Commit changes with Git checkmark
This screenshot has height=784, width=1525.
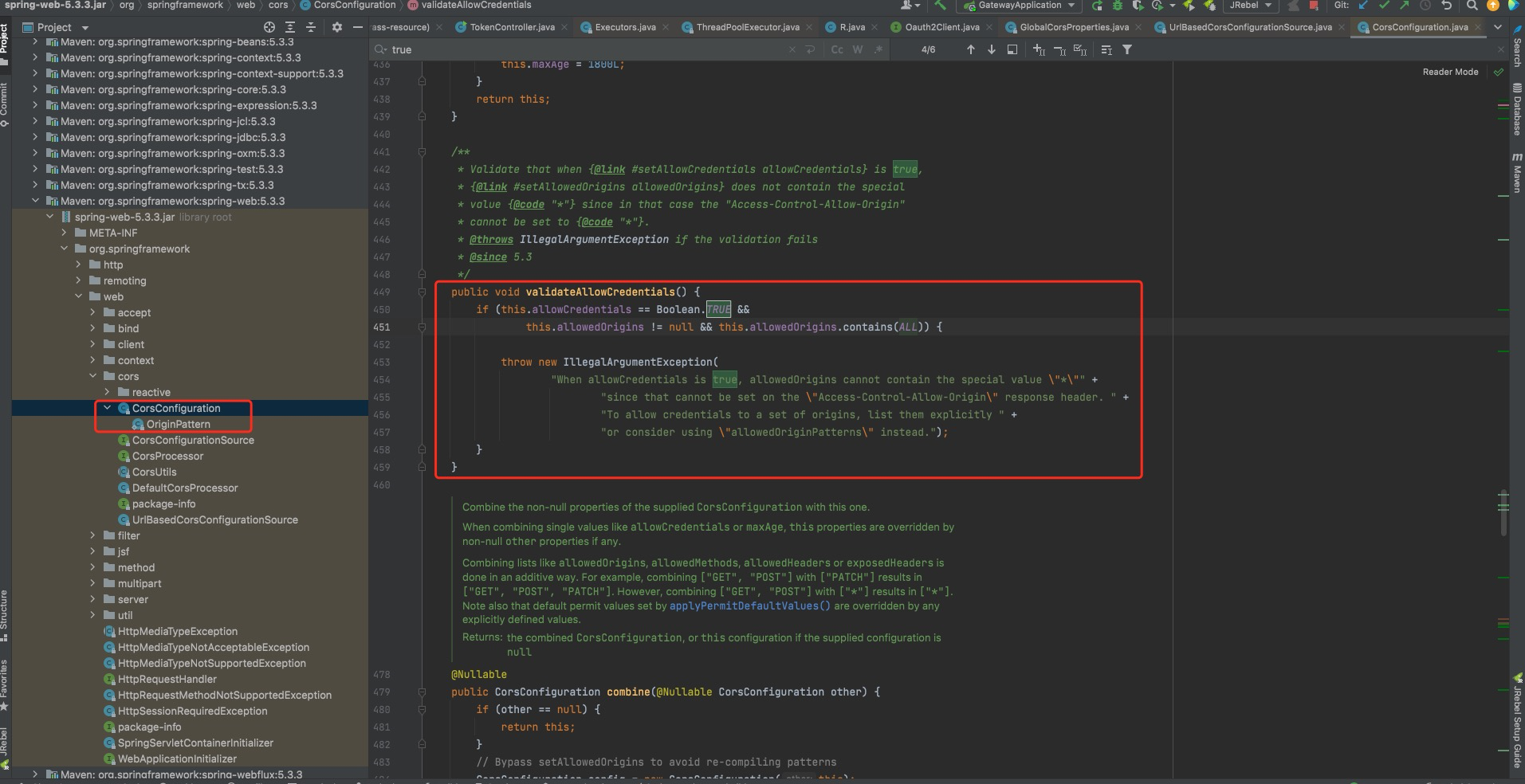[x=1384, y=6]
